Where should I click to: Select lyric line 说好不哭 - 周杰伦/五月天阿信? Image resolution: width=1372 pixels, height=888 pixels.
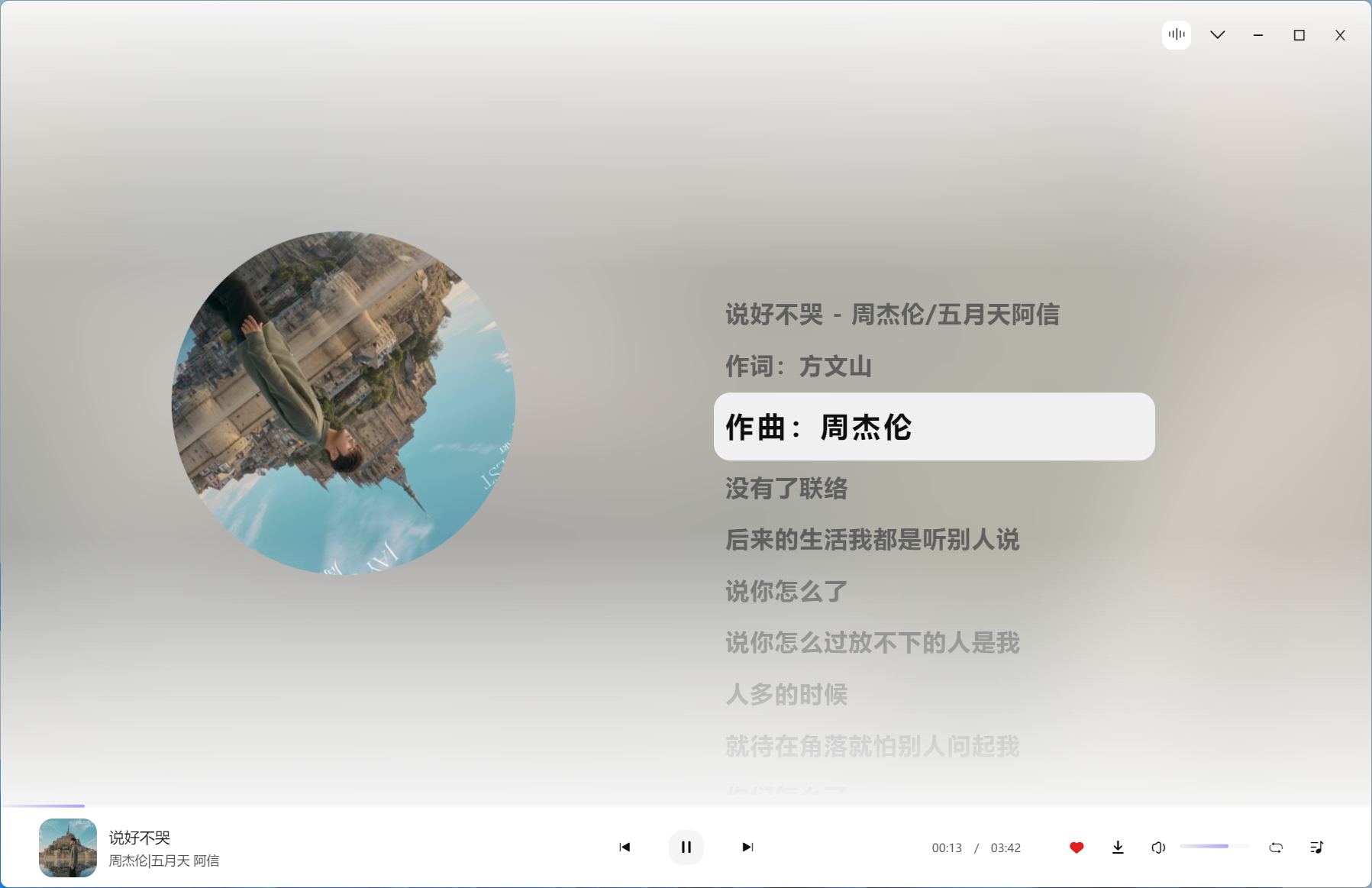pyautogui.click(x=893, y=315)
